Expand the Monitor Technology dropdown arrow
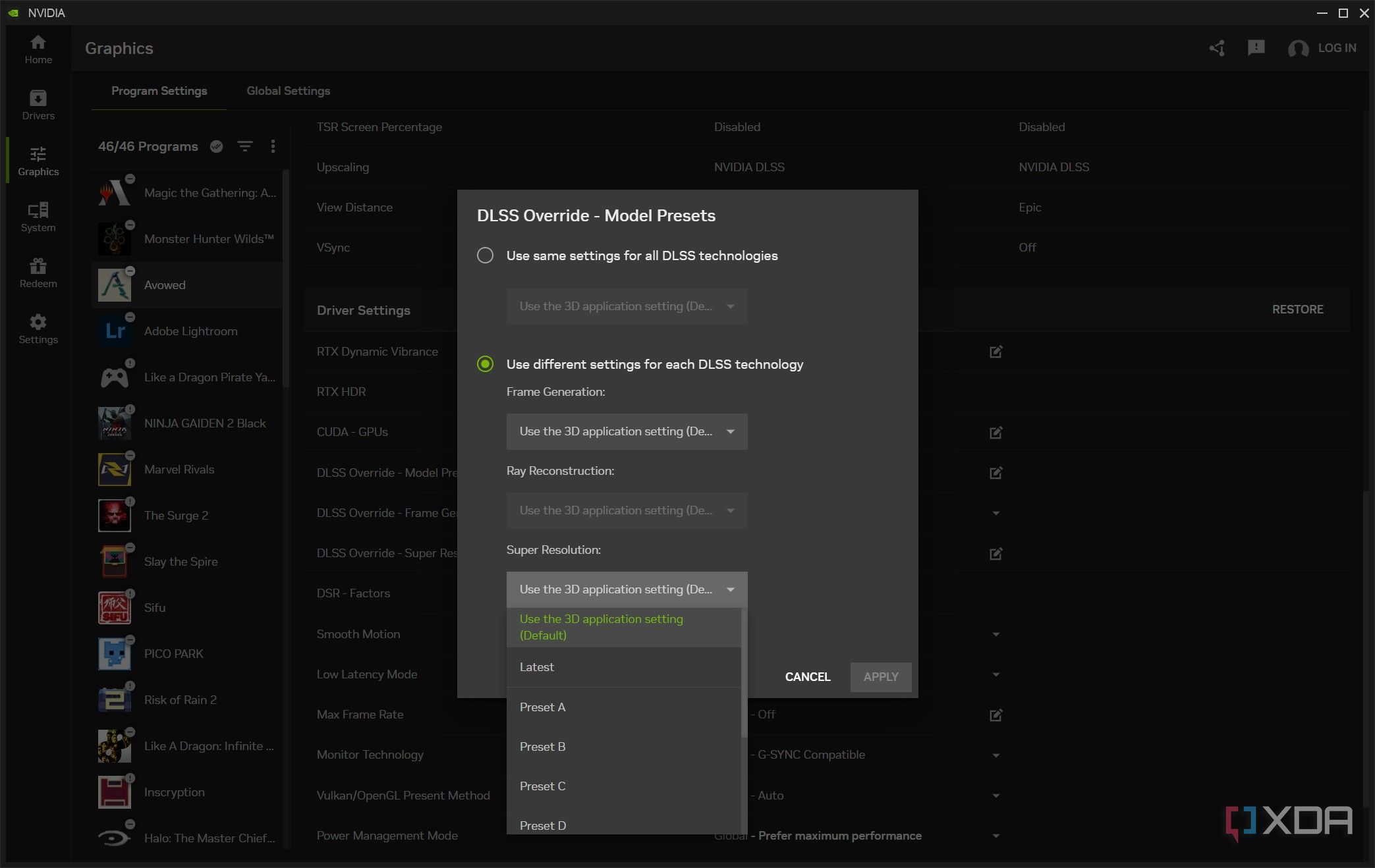This screenshot has width=1375, height=868. pyautogui.click(x=996, y=755)
